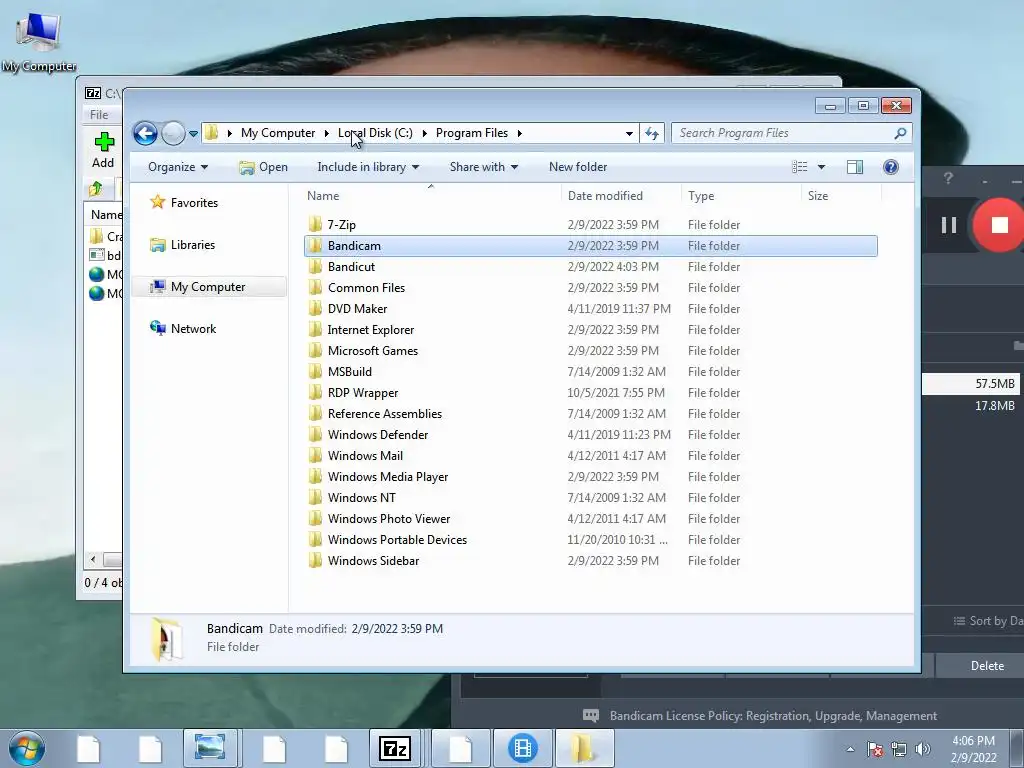Select the DVD Maker folder icon

(315, 308)
